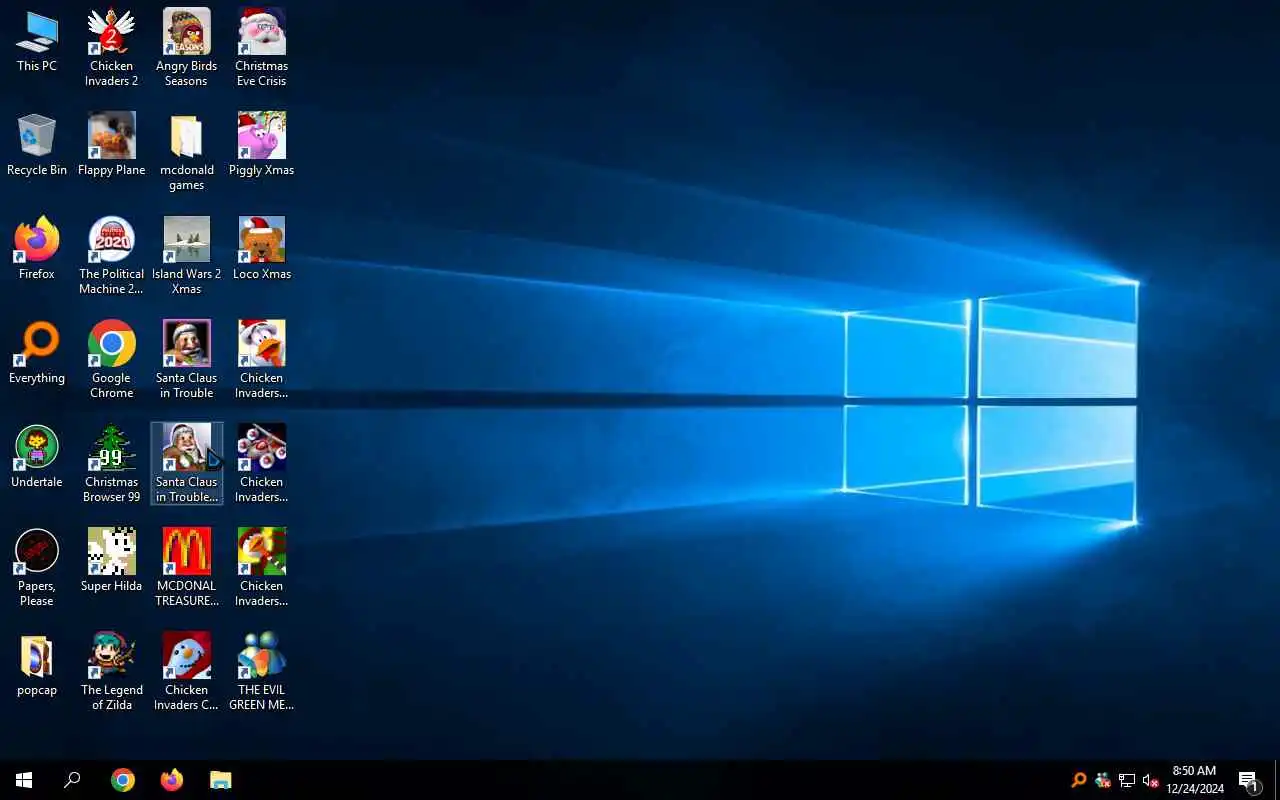The height and width of the screenshot is (800, 1280).
Task: Select Chicken Invaders icon showing red-white spaceships
Action: (x=261, y=463)
